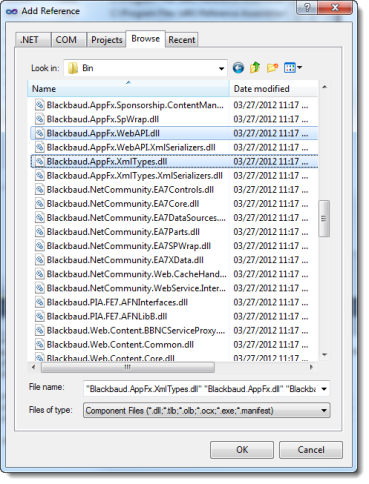Viewport: 369px width, 484px height.
Task: Select Blackbaud.AppFx.WebAPI.dll
Action: pos(103,133)
